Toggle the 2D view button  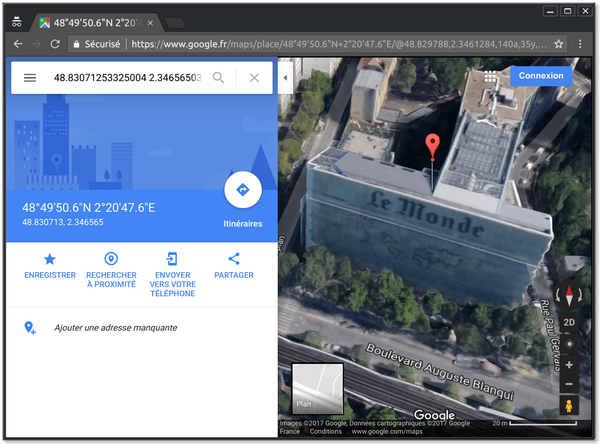(569, 322)
